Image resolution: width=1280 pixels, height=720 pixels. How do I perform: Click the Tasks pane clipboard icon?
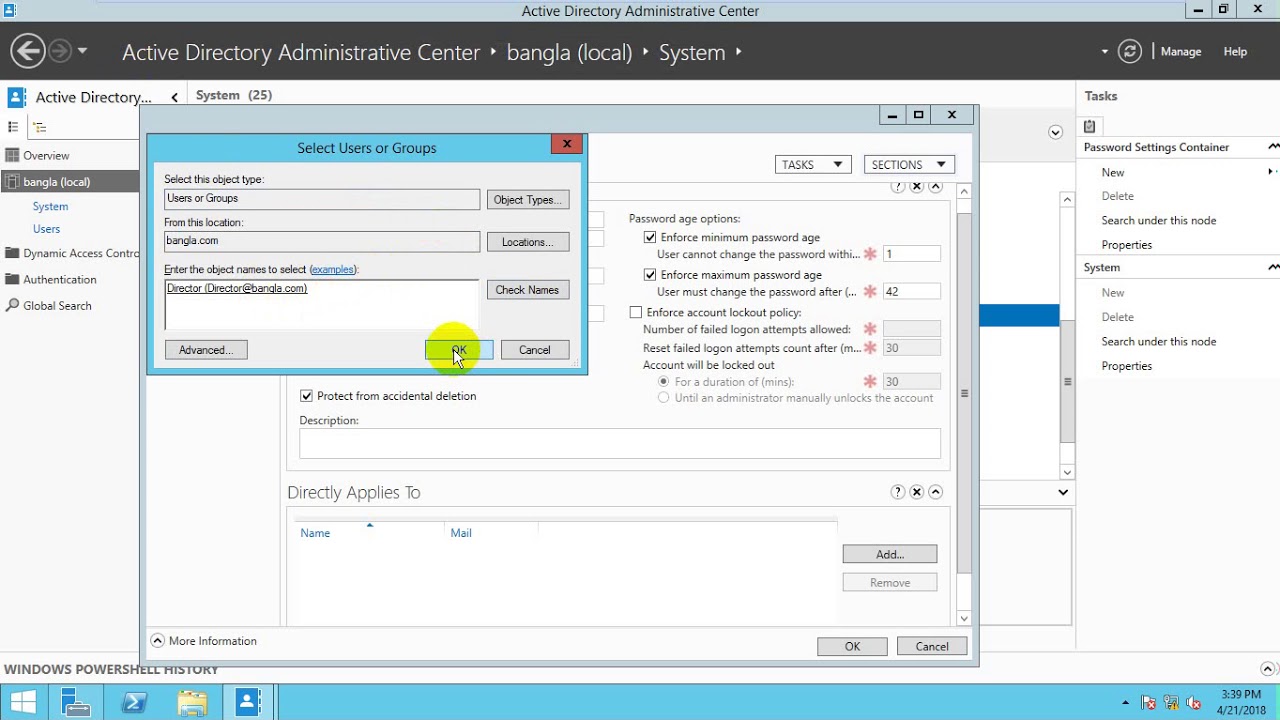point(1090,126)
